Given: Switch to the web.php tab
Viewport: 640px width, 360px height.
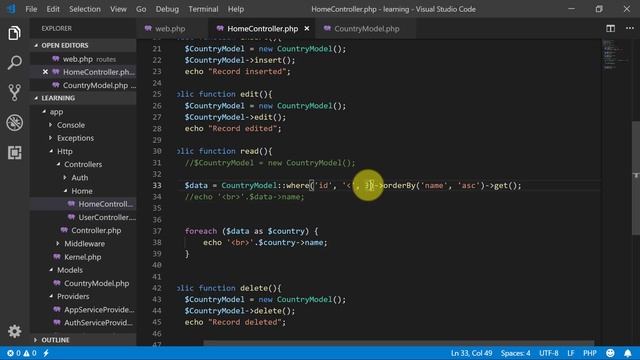Looking at the screenshot, I should click(170, 29).
